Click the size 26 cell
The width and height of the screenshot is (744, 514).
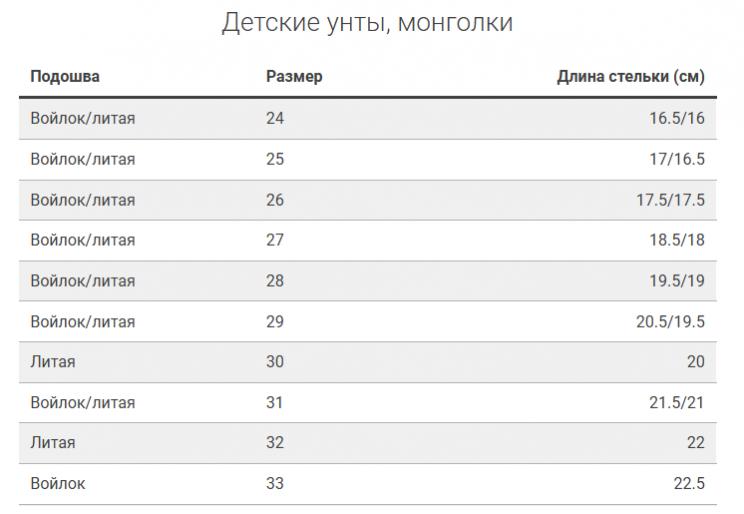point(275,200)
